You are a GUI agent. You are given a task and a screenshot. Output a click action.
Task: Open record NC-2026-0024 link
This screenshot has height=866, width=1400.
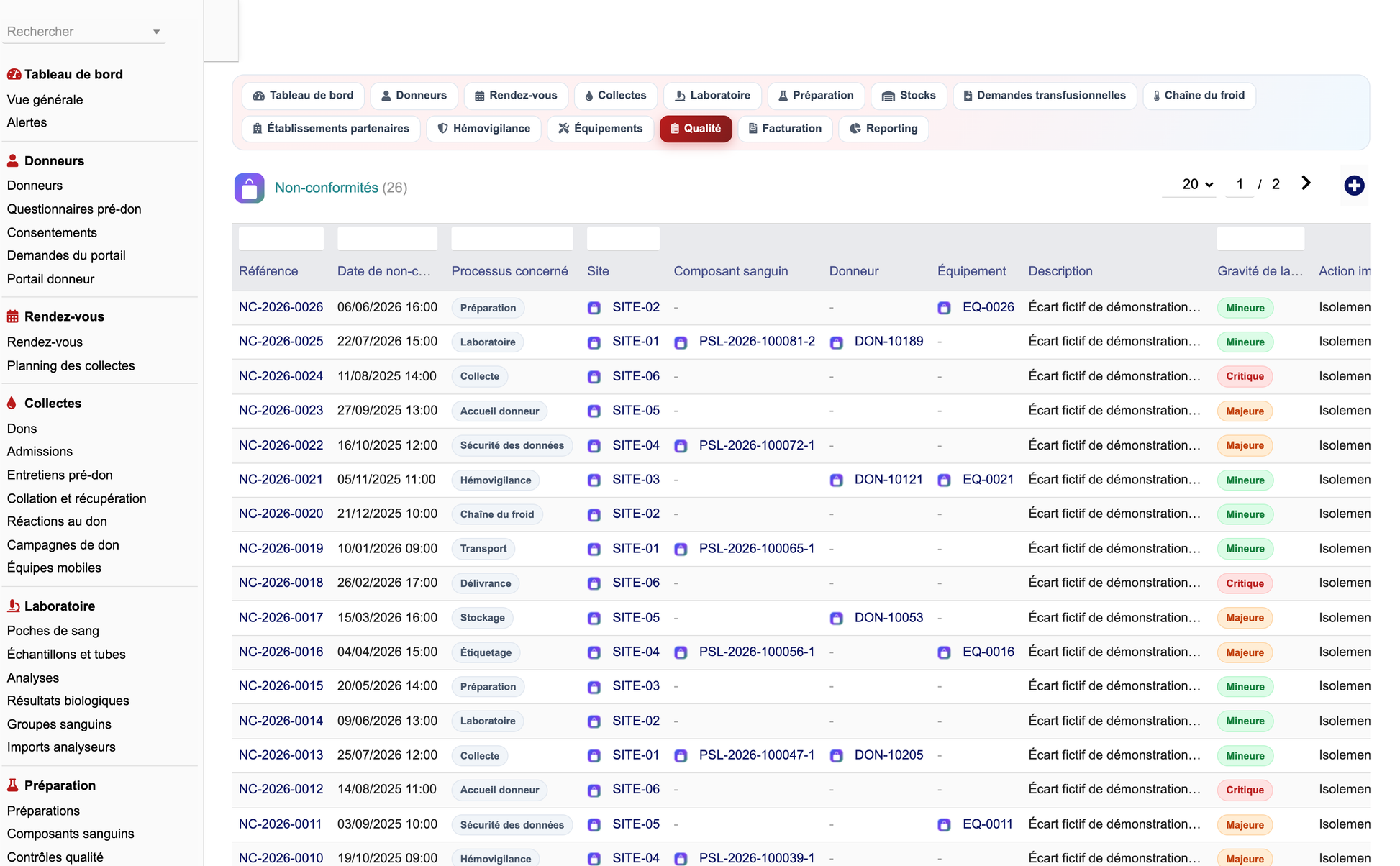coord(281,376)
